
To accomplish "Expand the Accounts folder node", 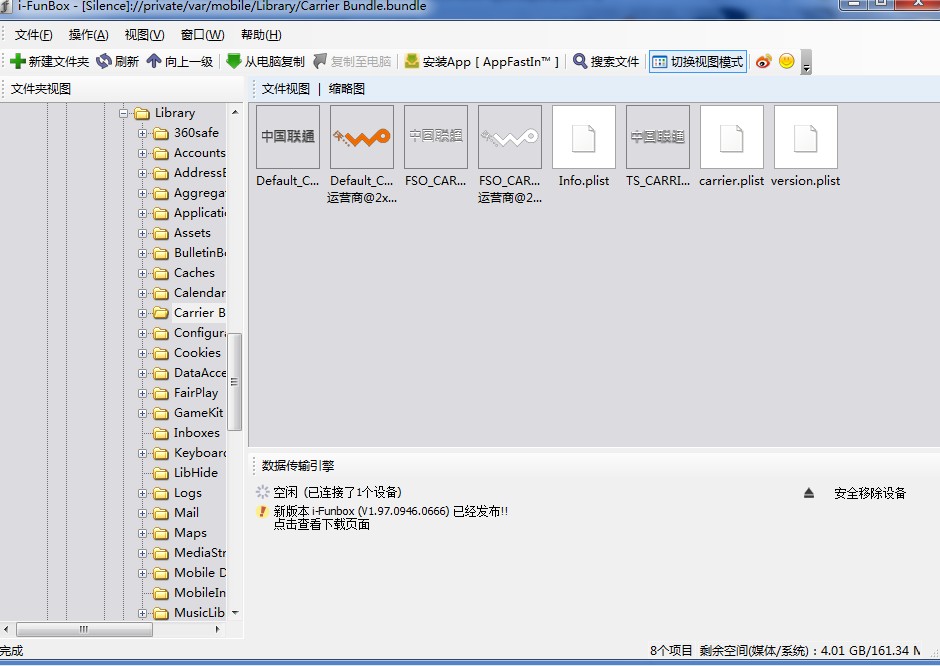I will click(143, 153).
